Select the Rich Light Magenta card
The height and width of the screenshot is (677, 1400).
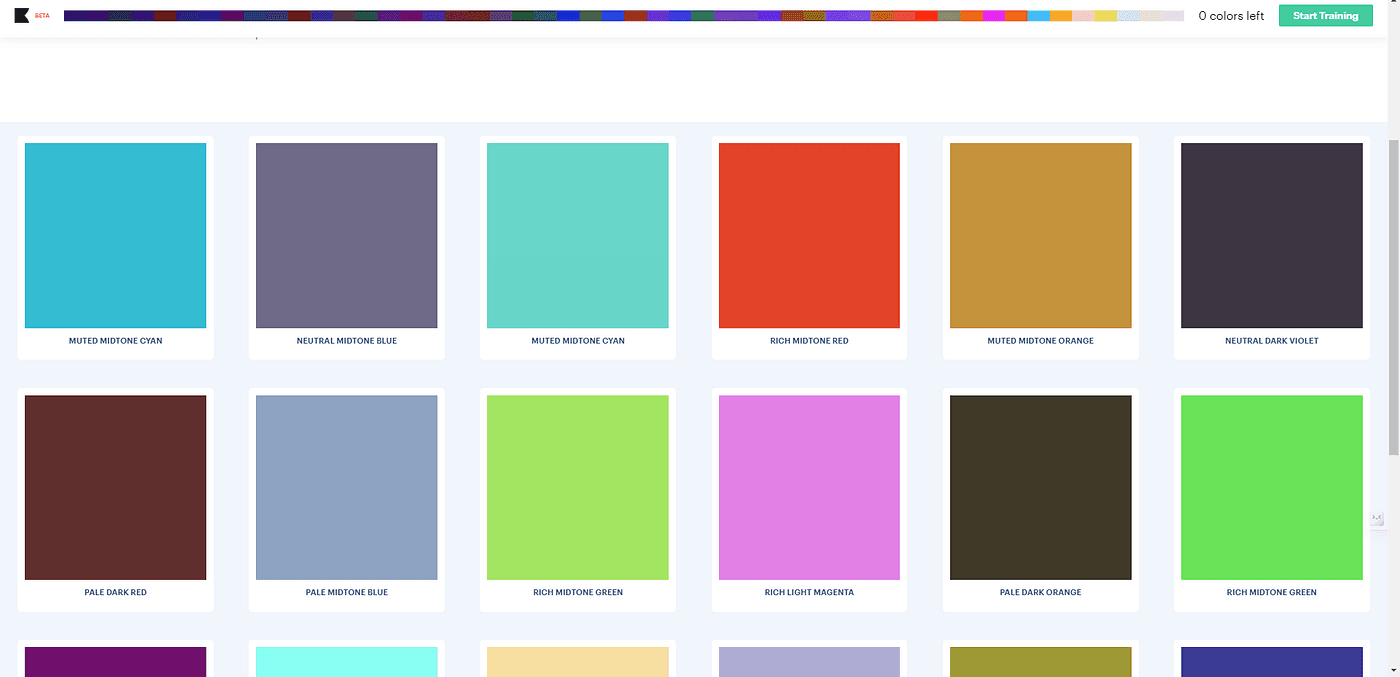[x=809, y=487]
